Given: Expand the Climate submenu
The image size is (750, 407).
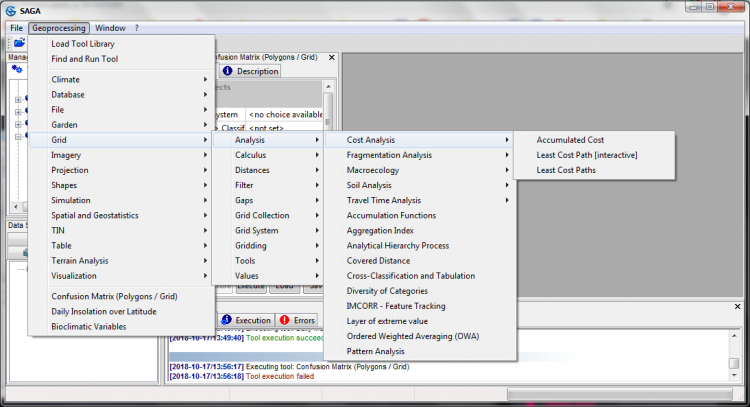Looking at the screenshot, I should (x=121, y=79).
